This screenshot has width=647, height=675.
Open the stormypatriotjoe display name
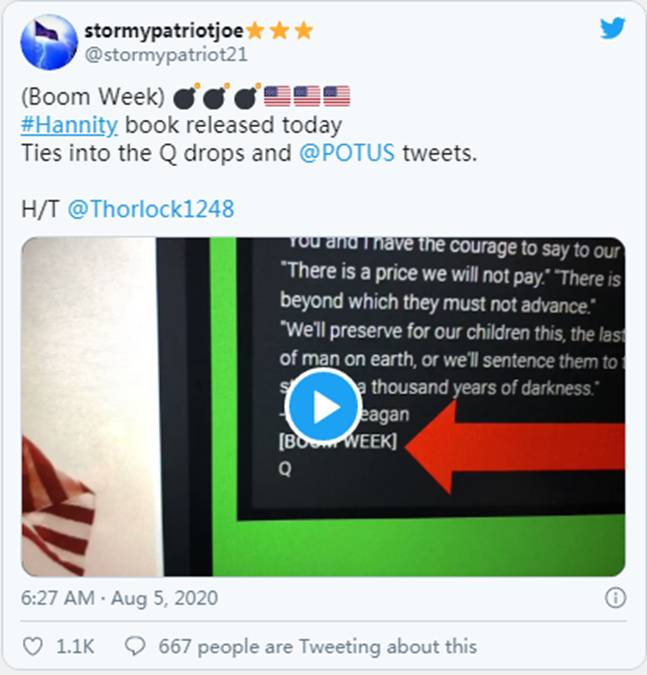point(164,31)
